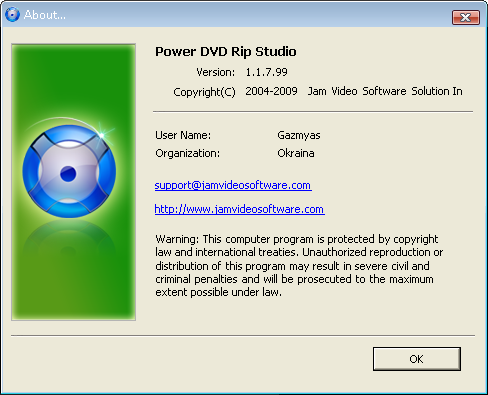Click the Copyright(C) label
This screenshot has width=488, height=395.
[204, 92]
